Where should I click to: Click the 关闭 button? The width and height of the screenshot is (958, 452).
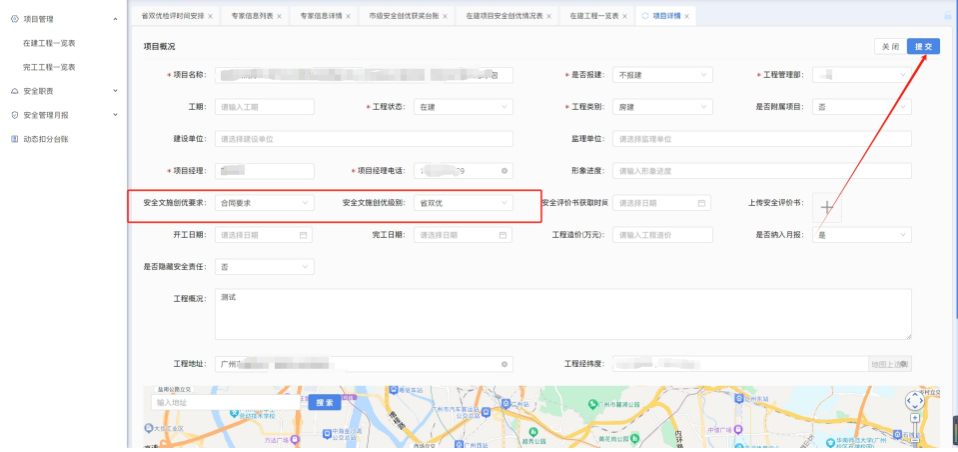point(889,47)
